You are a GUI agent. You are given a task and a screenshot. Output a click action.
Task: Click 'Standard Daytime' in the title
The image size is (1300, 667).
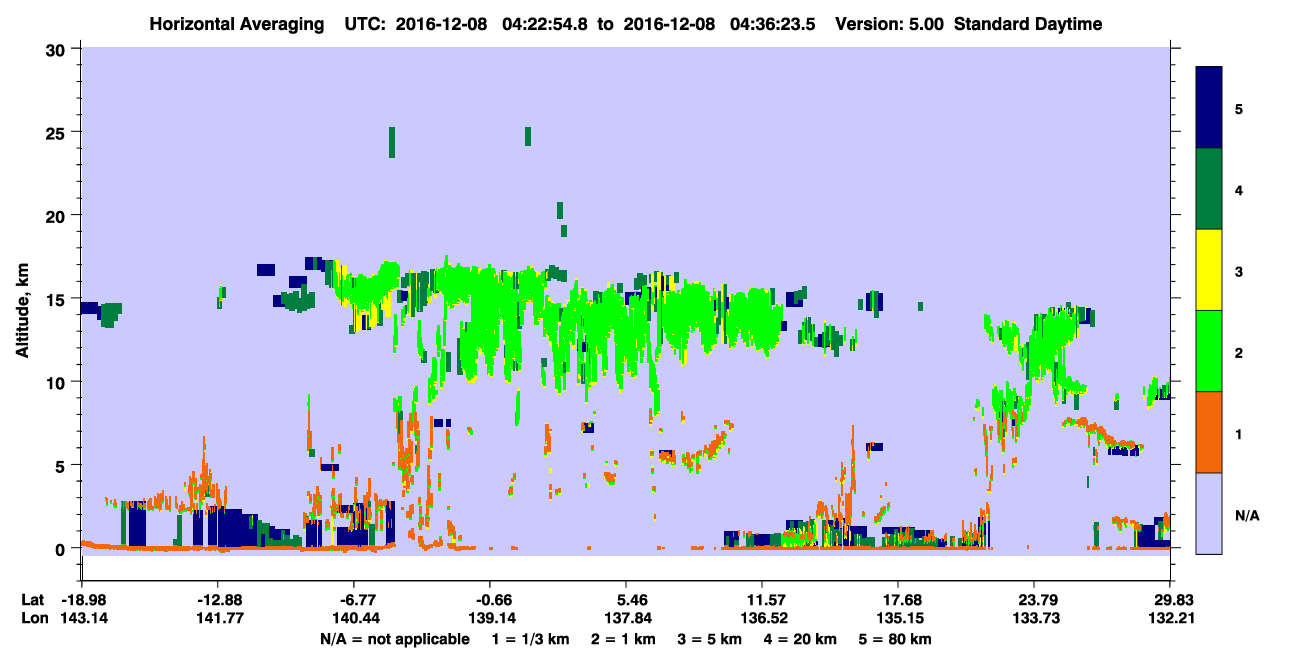tap(1028, 24)
